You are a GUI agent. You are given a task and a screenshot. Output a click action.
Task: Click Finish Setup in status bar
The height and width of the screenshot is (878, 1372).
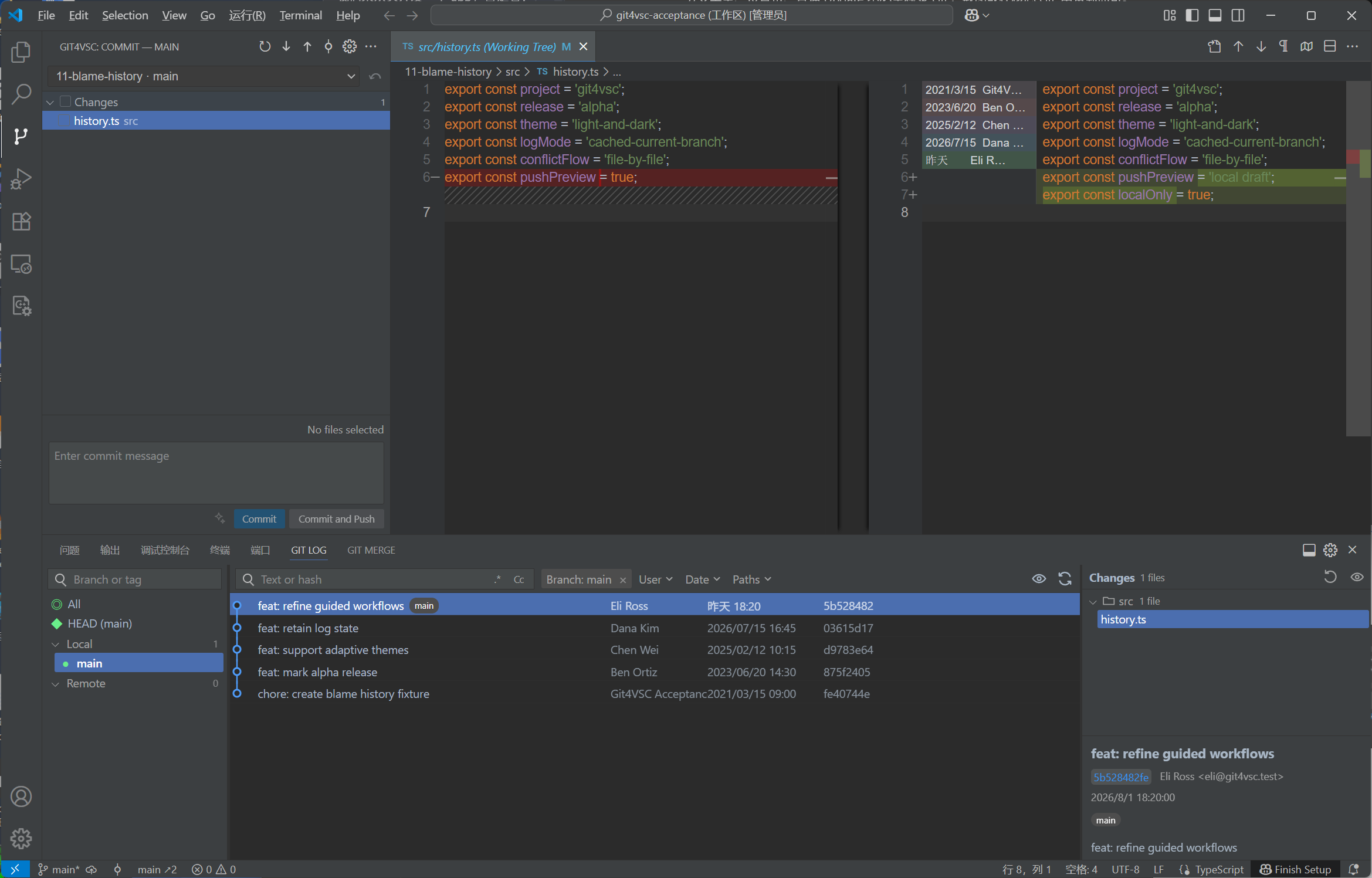pos(1295,869)
